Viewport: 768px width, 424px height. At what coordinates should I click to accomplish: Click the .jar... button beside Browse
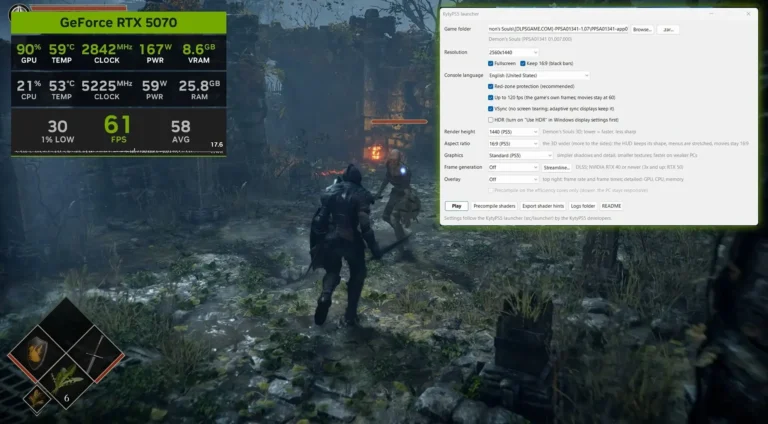pyautogui.click(x=668, y=29)
